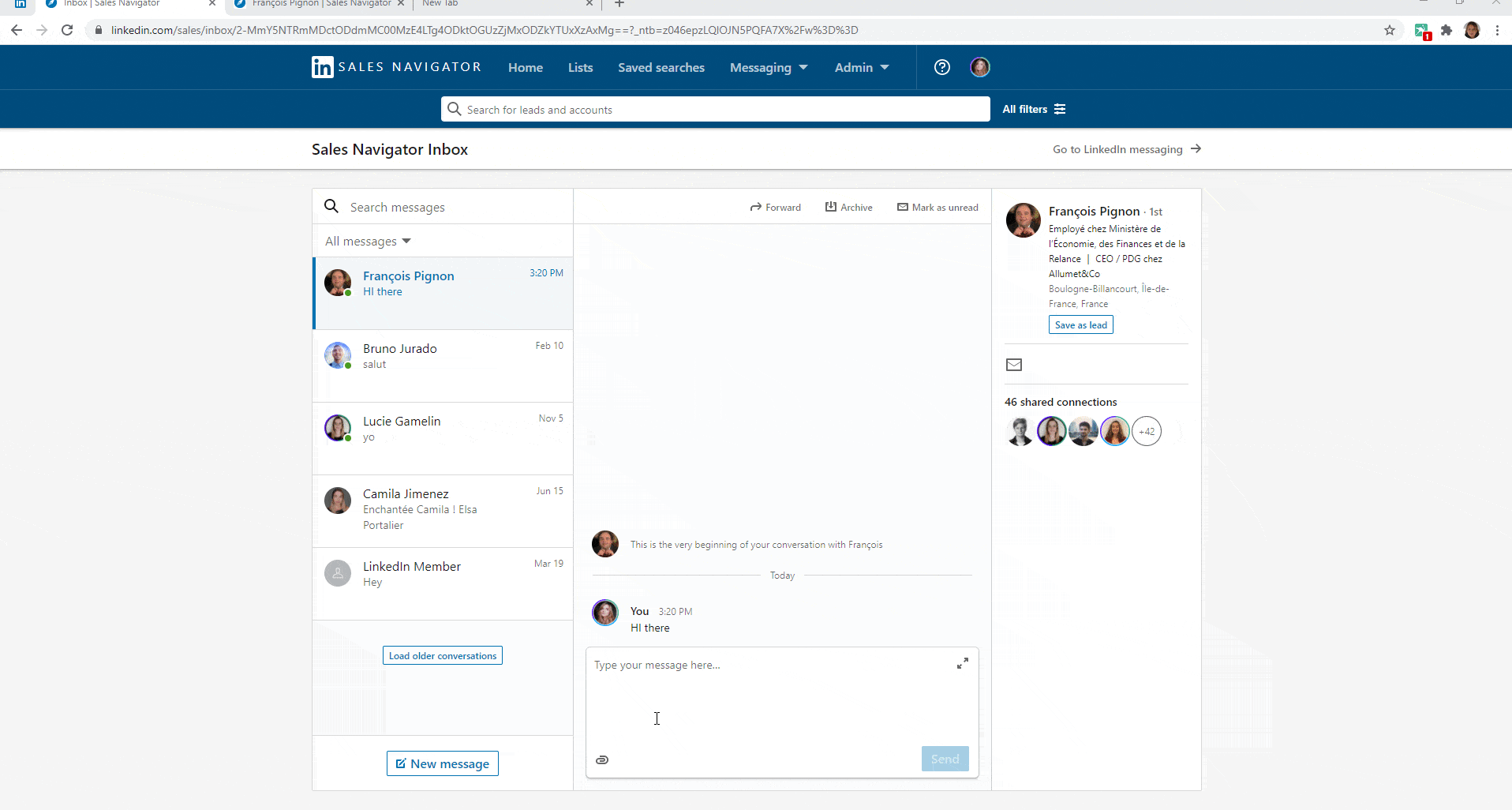Click the Send button
Image resolution: width=1512 pixels, height=810 pixels.
point(945,759)
